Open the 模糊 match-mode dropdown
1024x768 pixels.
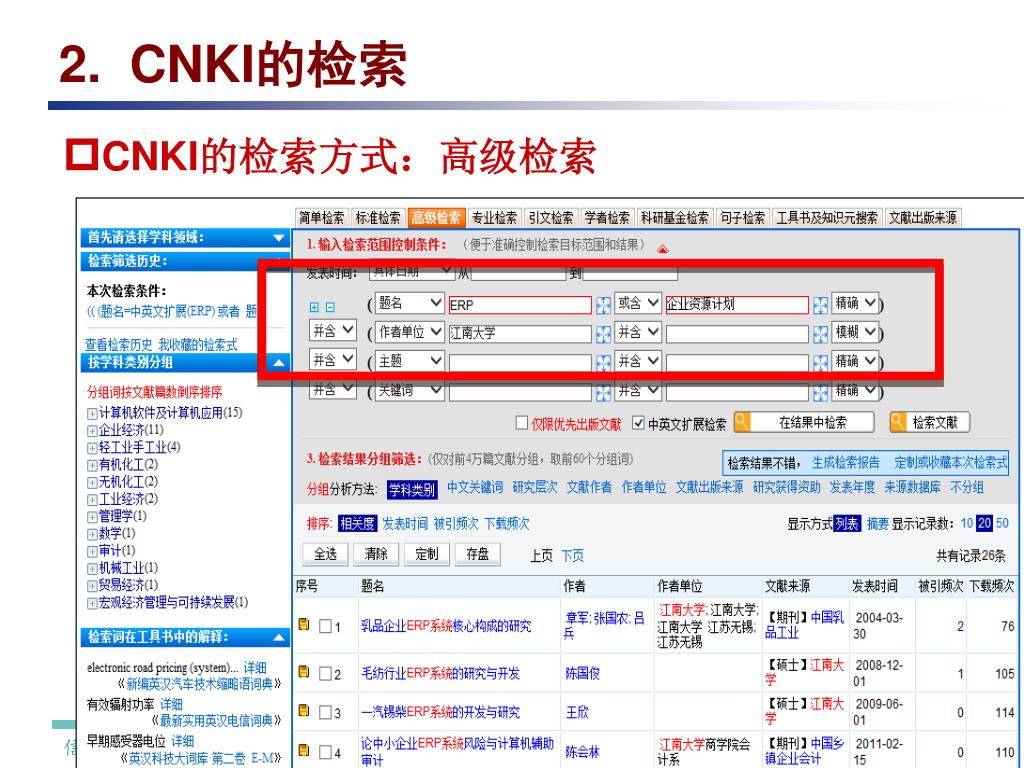[855, 332]
